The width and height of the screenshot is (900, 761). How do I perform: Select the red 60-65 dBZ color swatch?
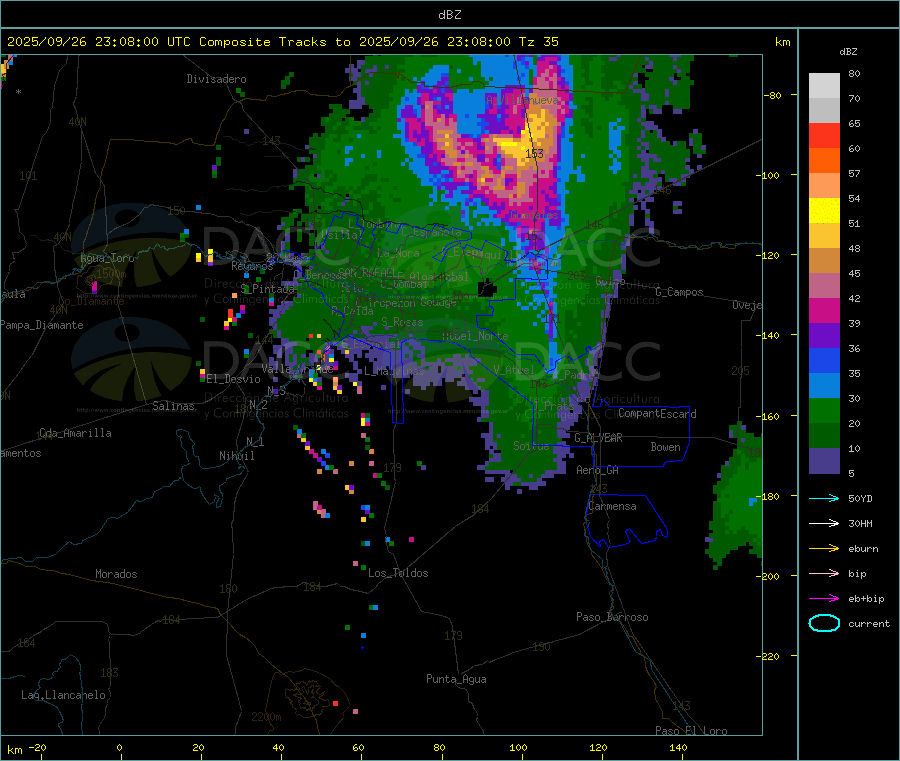pos(824,135)
